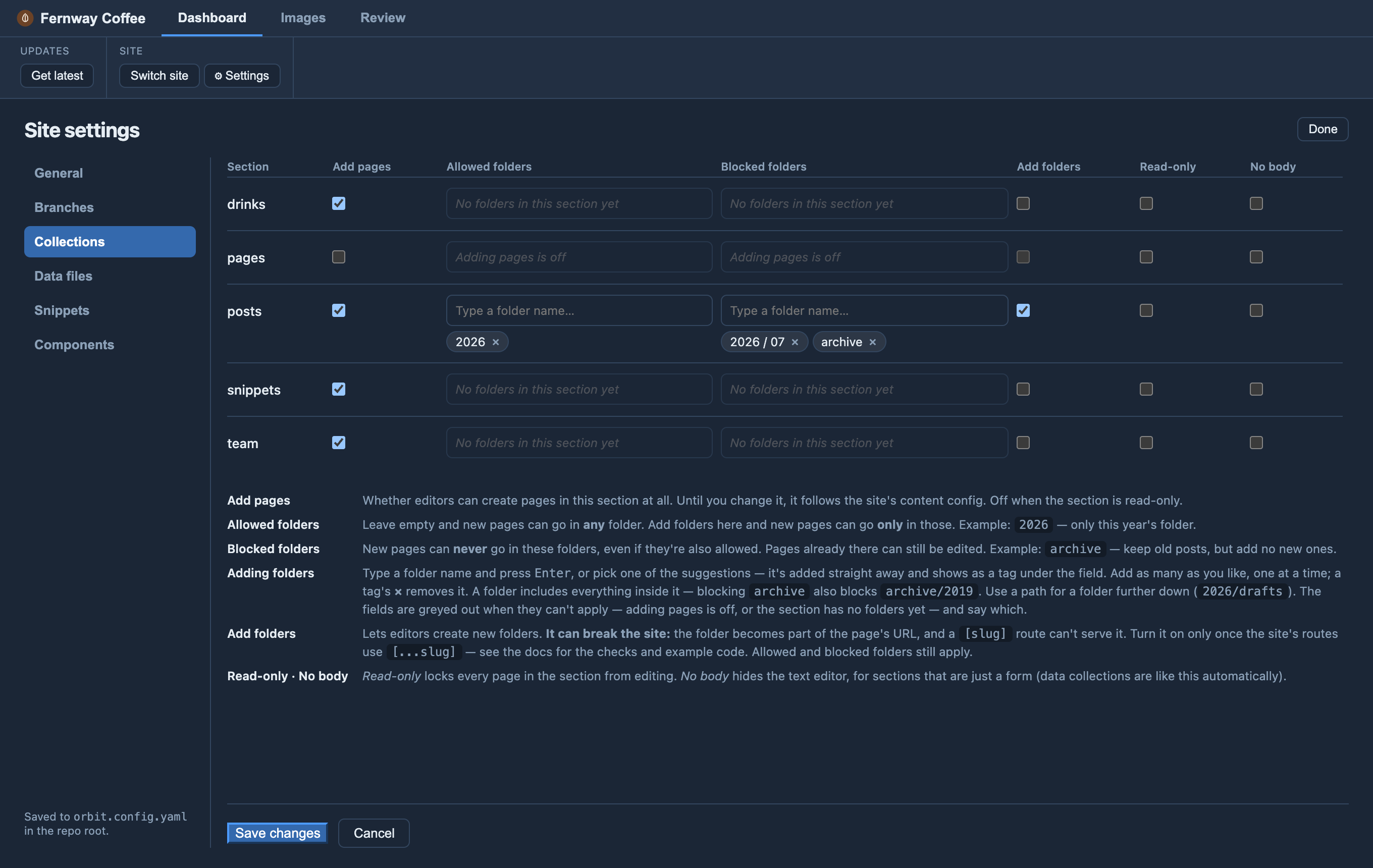Screen dimensions: 1373x868
Task: Click the posts section name
Action: point(244,312)
